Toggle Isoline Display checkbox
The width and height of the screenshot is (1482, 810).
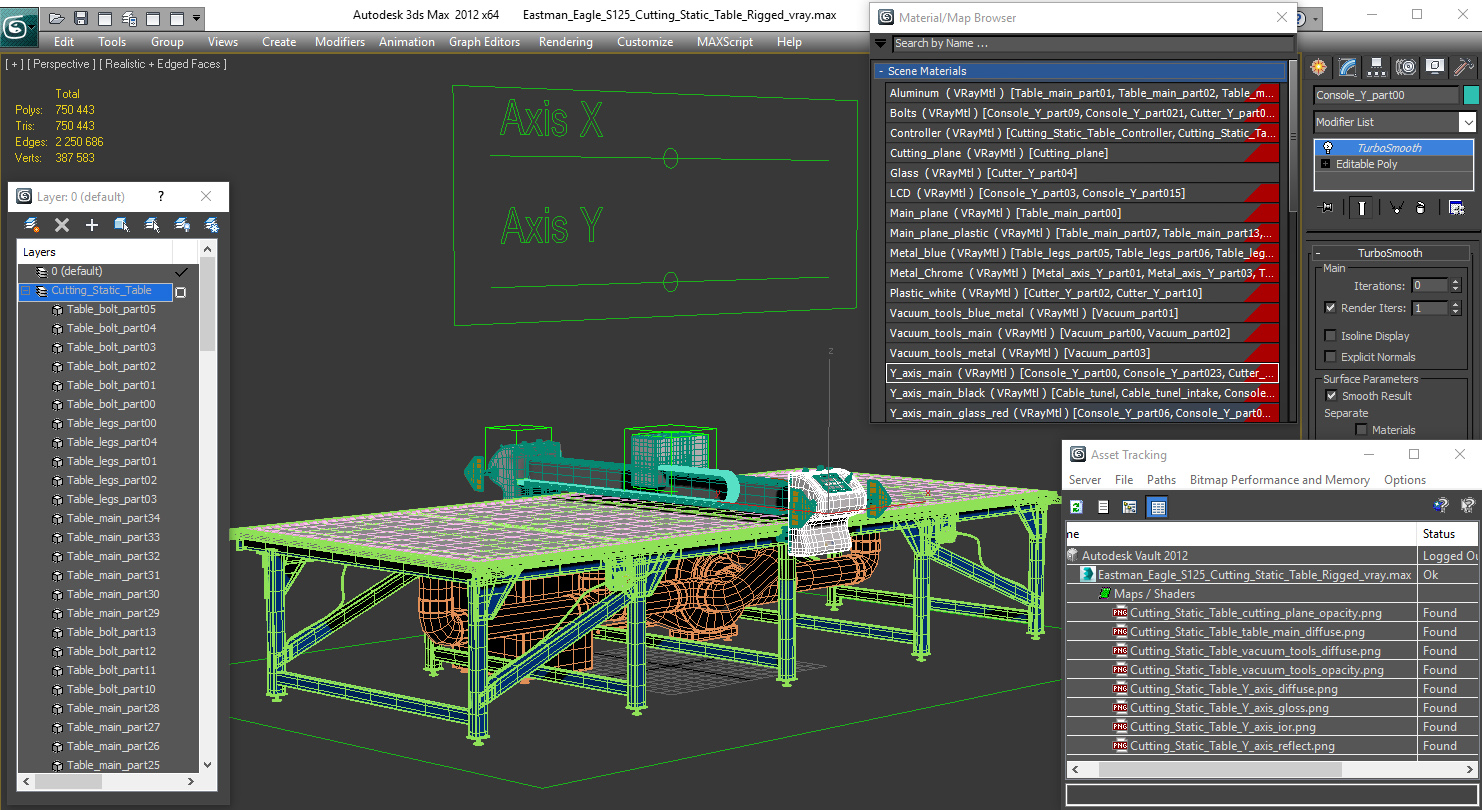pyautogui.click(x=1330, y=336)
